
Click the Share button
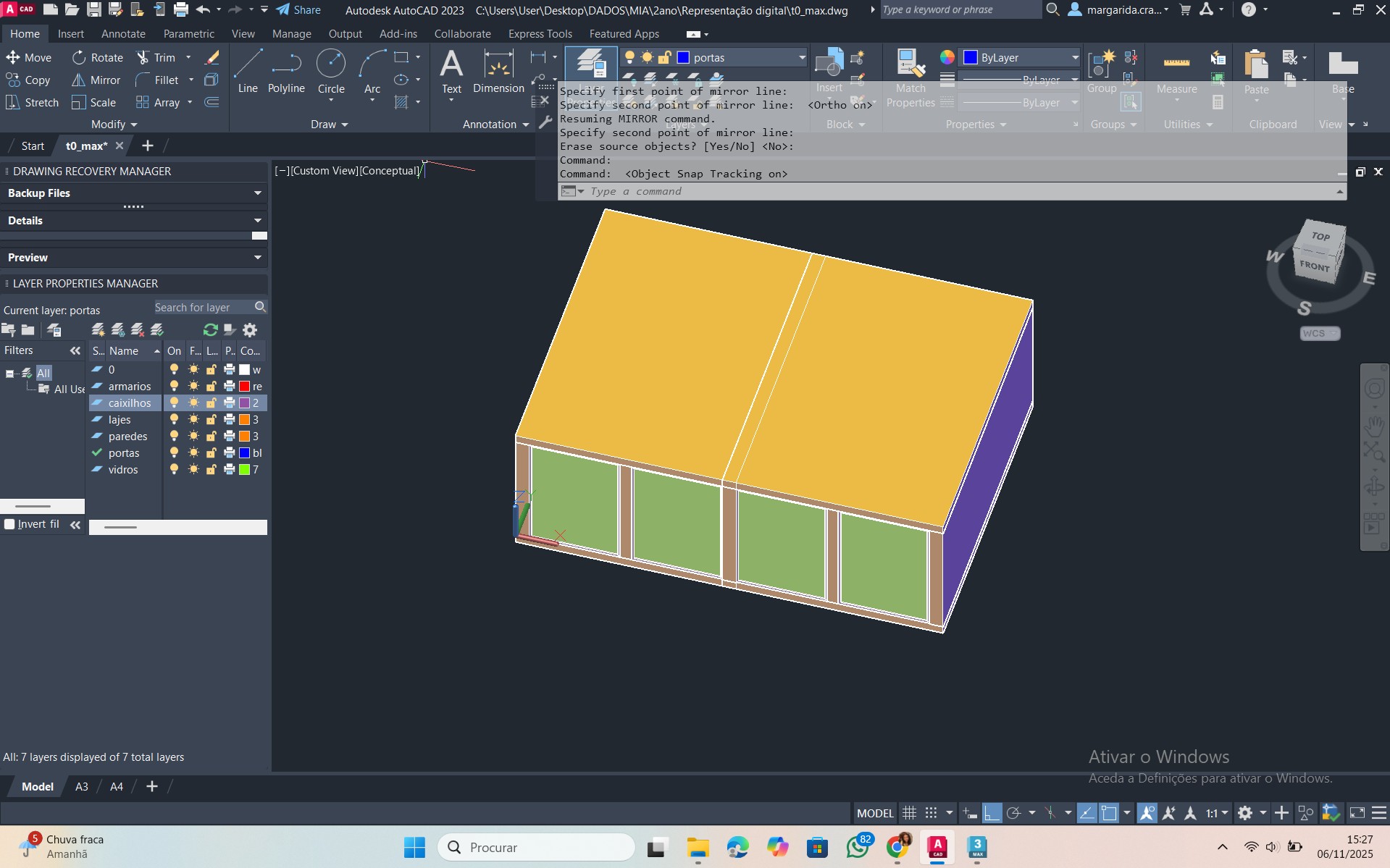(x=298, y=10)
